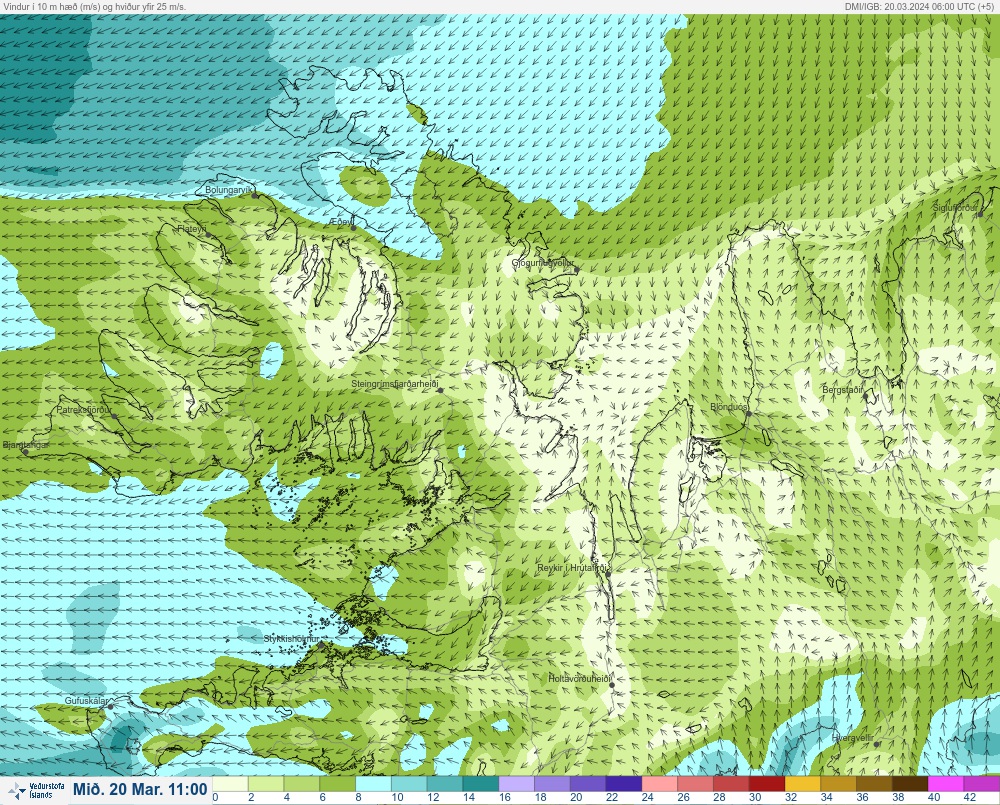This screenshot has height=805, width=1000.
Task: Click the Gjögurflugvöllur station label
Action: click(x=543, y=263)
